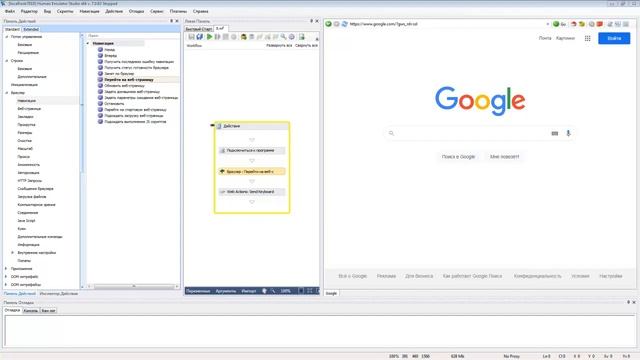
Task: Expand the 'Внутренние настройки' node
Action: click(x=13, y=253)
